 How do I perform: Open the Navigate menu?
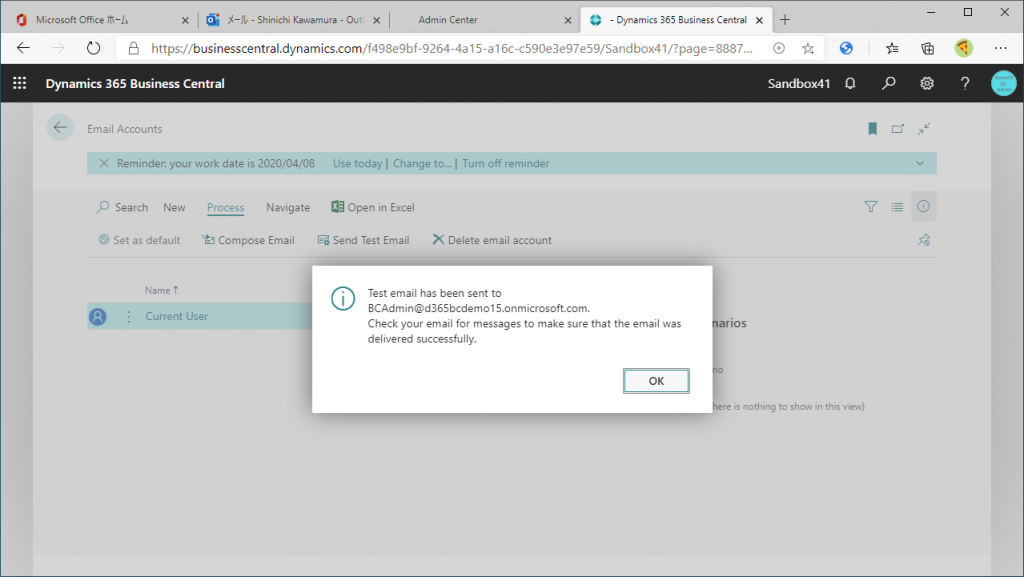288,207
